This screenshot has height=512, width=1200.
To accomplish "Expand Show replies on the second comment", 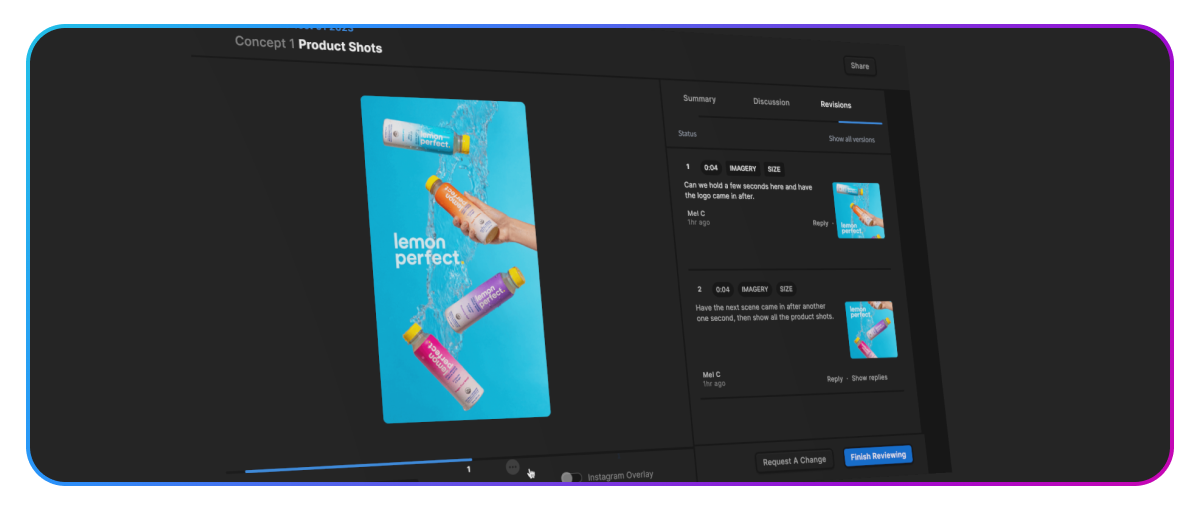I will point(869,378).
